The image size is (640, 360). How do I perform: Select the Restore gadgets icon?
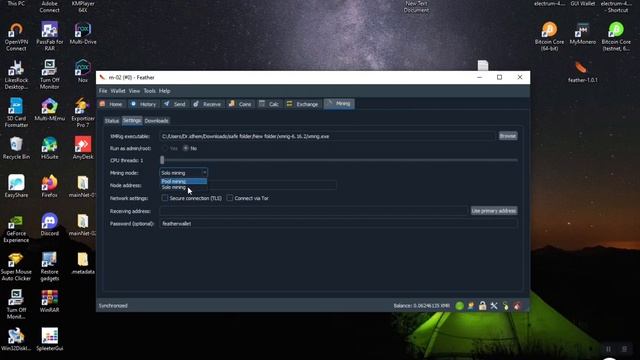(49, 266)
